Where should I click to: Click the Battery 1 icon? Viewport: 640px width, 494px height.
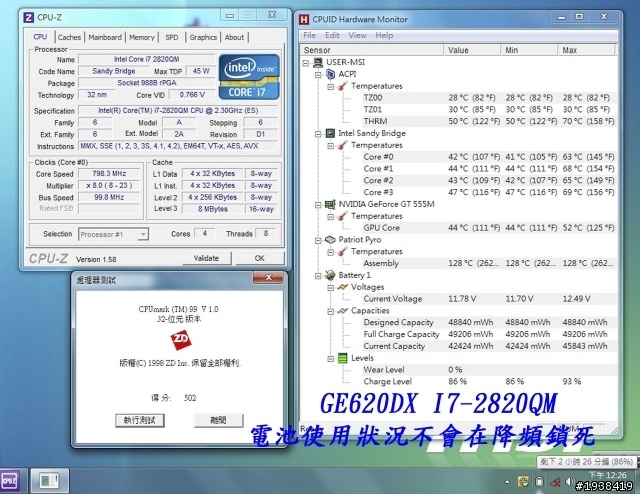tap(330, 275)
